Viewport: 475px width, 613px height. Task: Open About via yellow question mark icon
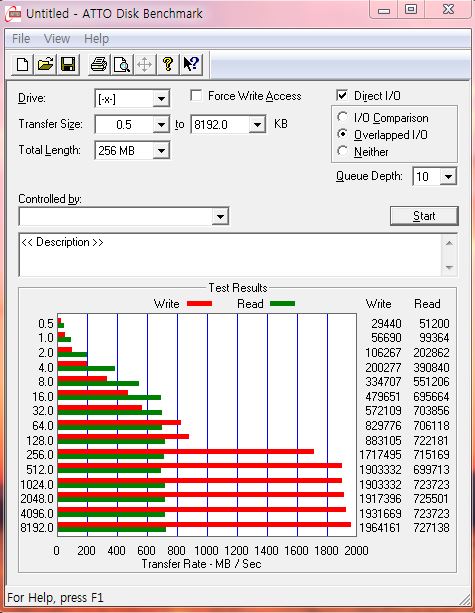tap(168, 64)
